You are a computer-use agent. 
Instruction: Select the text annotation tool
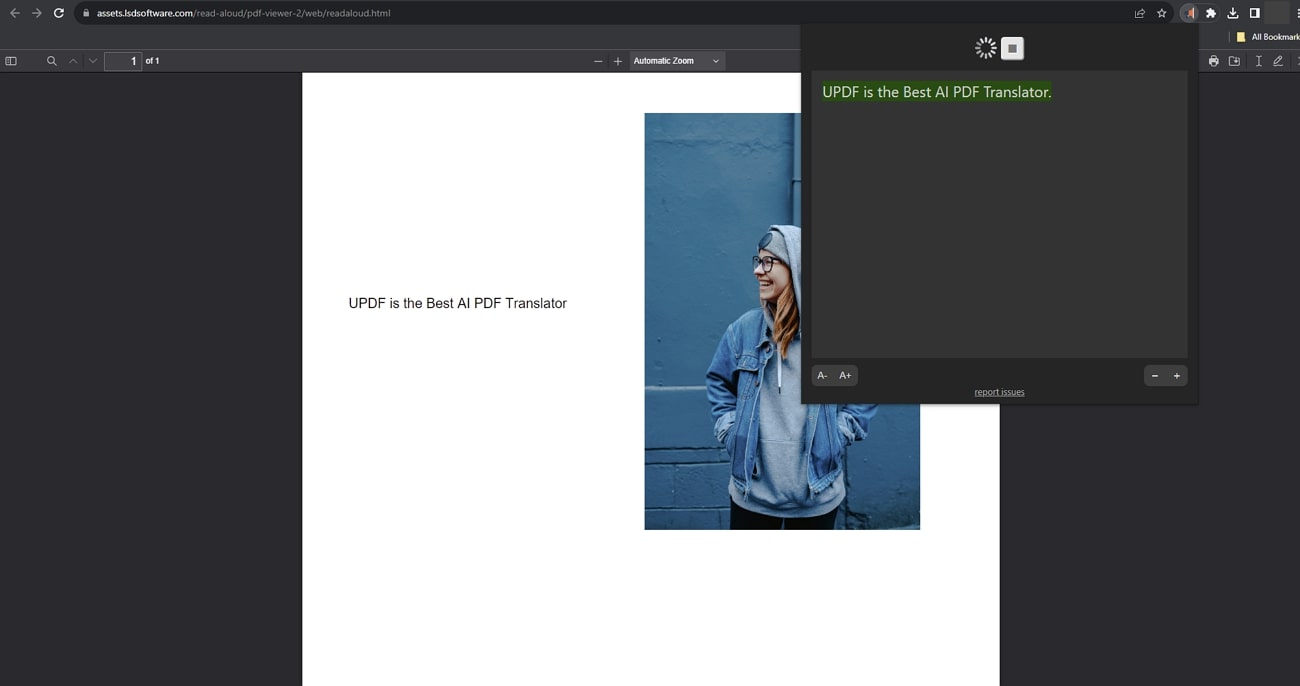pos(1258,61)
